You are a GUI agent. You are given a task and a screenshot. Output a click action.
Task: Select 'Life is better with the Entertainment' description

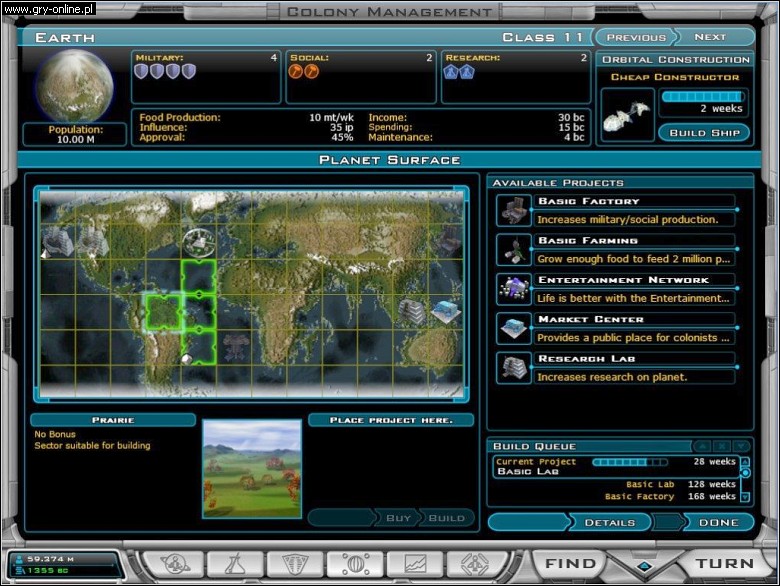tap(633, 298)
